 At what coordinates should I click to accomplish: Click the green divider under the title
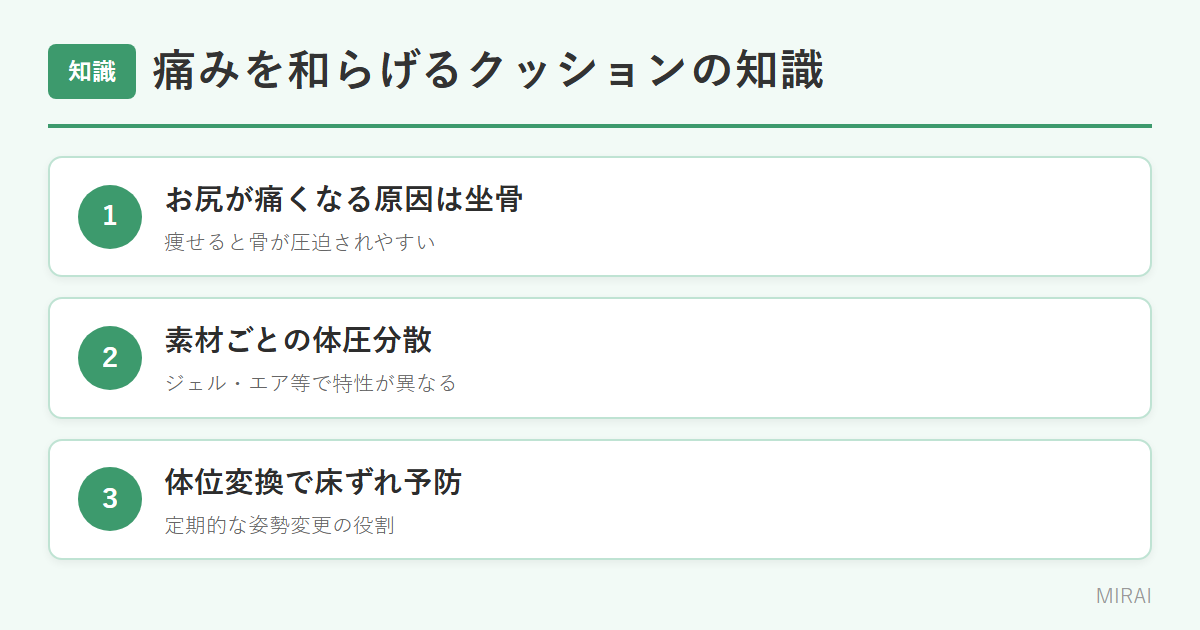coord(600,126)
